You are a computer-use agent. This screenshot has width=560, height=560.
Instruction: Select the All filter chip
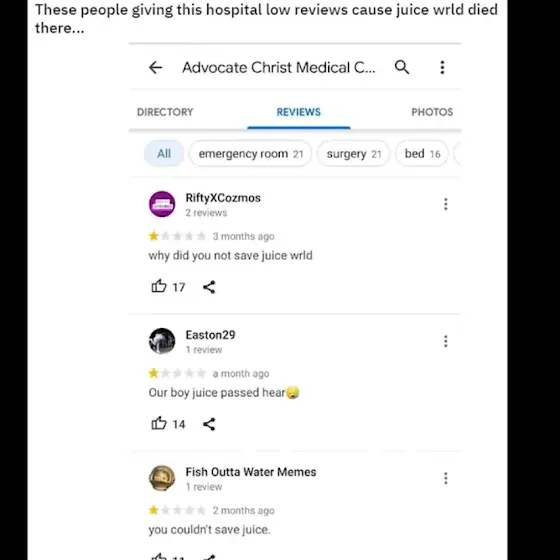[164, 154]
